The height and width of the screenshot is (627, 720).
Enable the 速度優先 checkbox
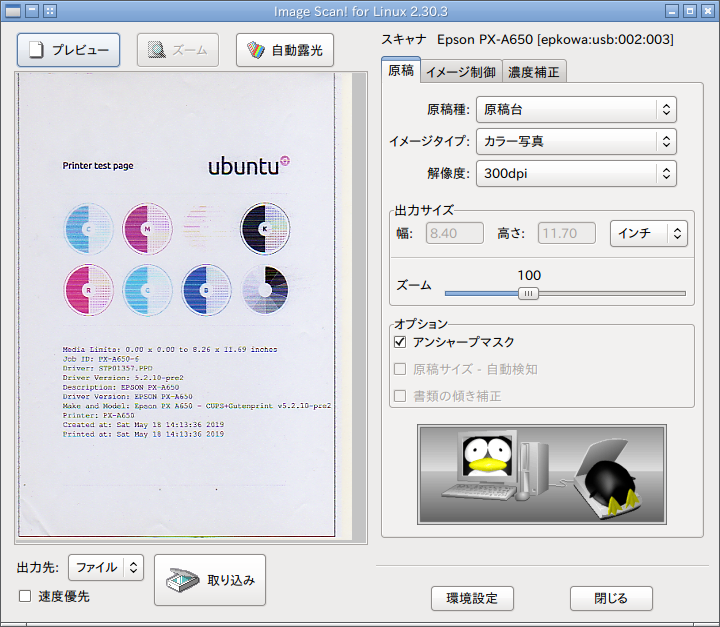click(x=25, y=596)
